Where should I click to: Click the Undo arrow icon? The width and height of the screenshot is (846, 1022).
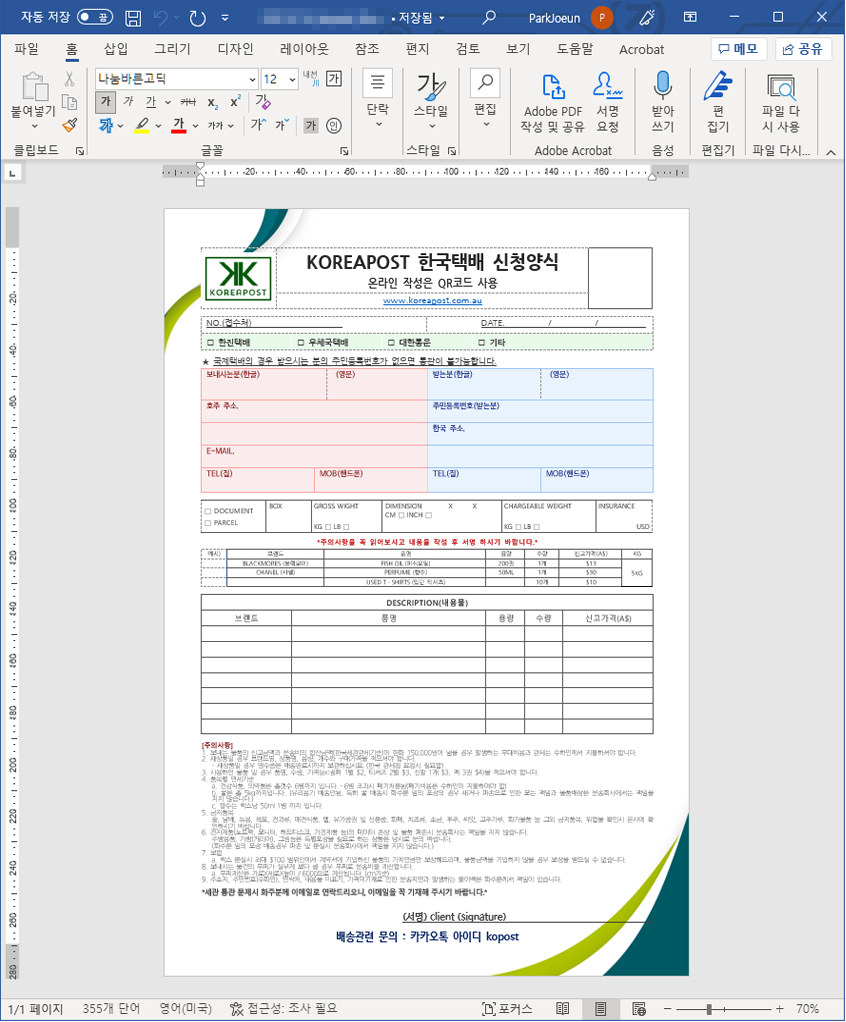(160, 18)
